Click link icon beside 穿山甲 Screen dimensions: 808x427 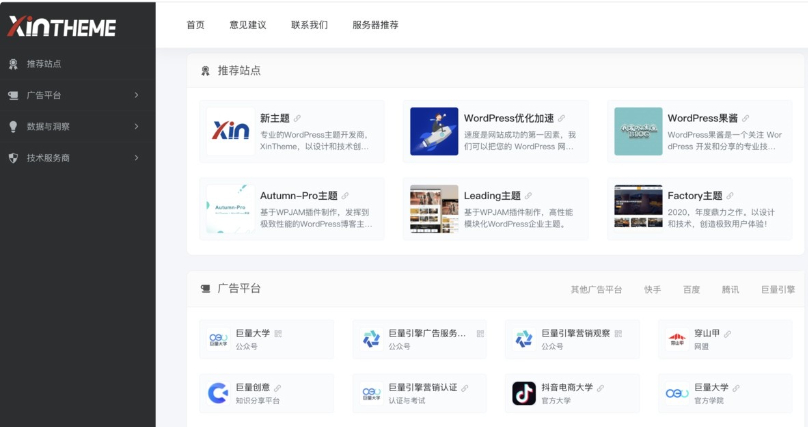point(727,334)
